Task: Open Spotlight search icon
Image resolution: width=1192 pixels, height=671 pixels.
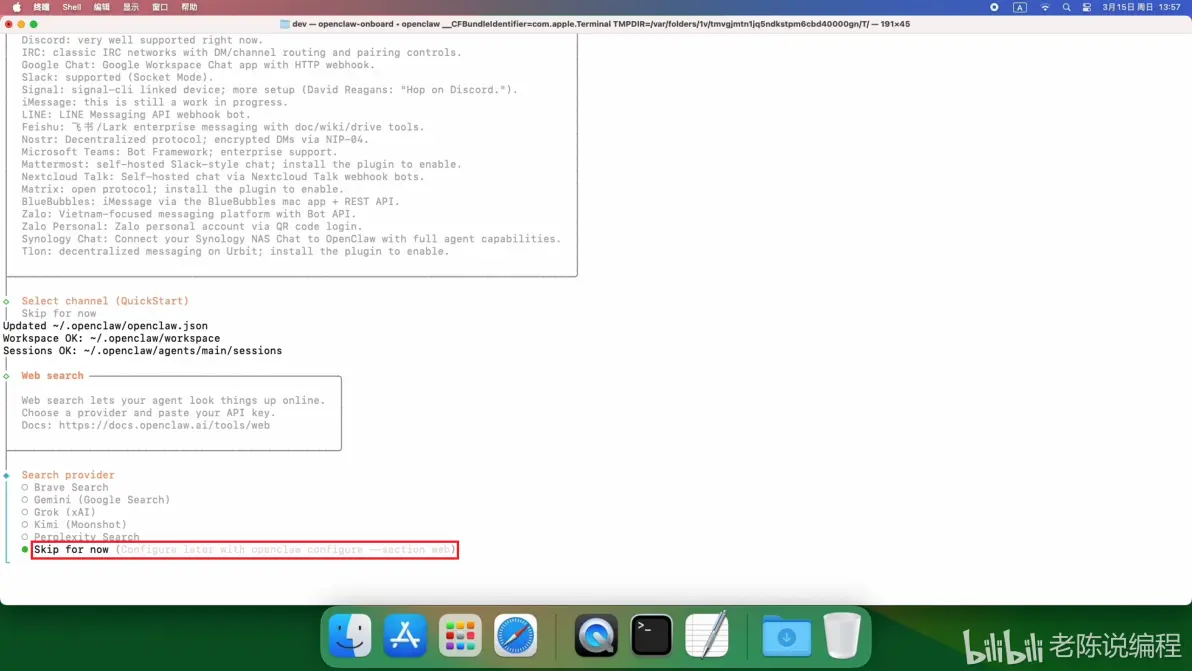Action: point(1066,7)
